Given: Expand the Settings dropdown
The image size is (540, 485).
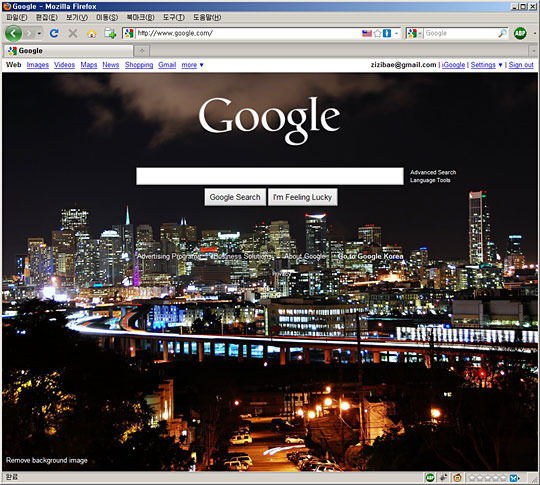Looking at the screenshot, I should [486, 65].
